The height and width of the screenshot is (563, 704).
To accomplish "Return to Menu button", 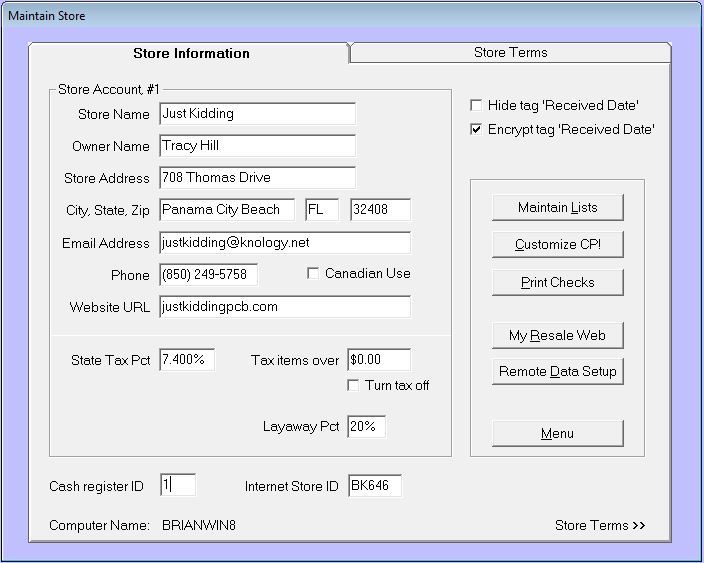I will pyautogui.click(x=558, y=433).
